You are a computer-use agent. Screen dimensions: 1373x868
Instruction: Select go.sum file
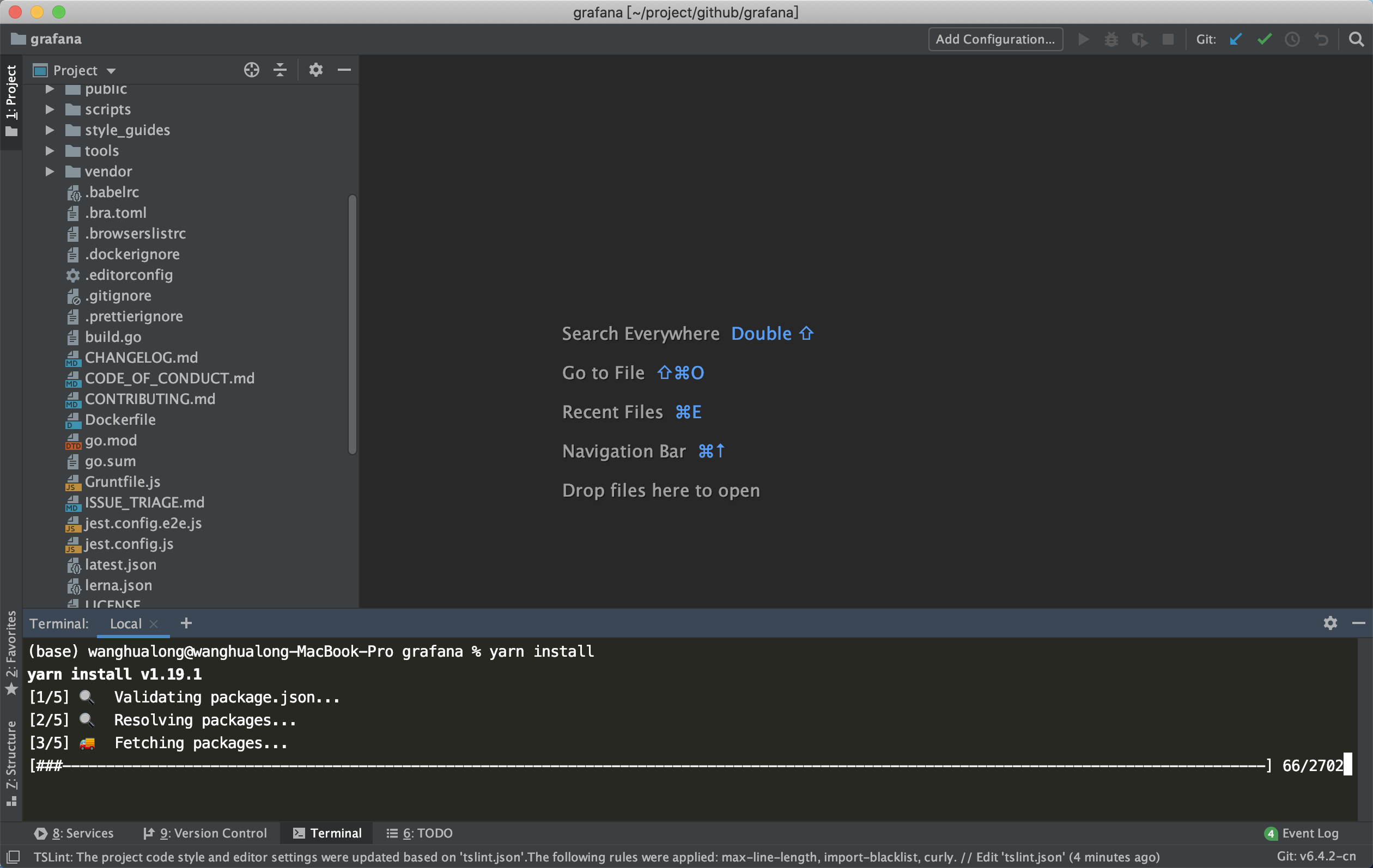pyautogui.click(x=110, y=461)
